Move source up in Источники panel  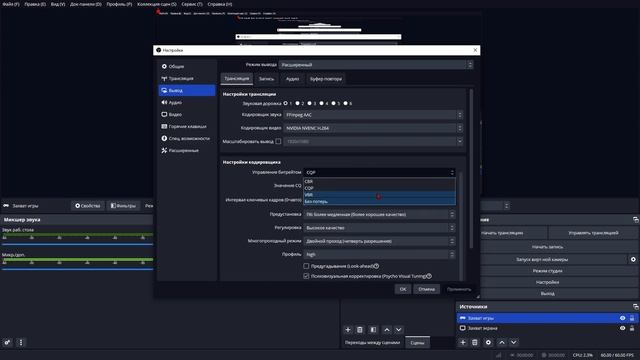click(x=502, y=342)
